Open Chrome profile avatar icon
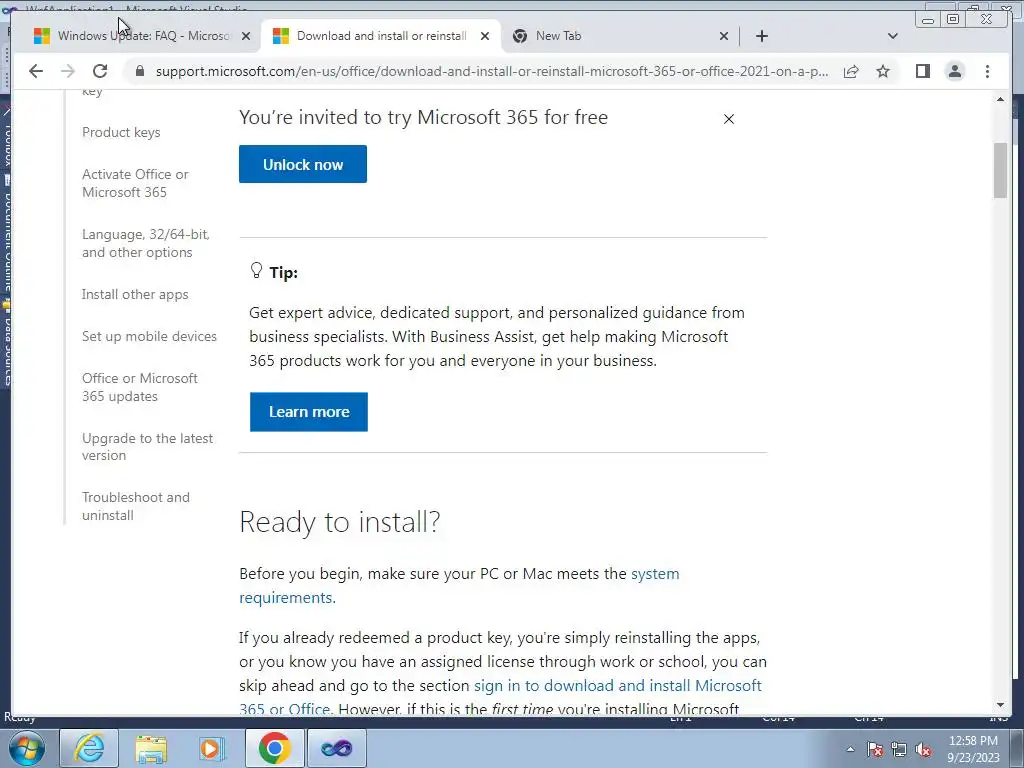Image resolution: width=1024 pixels, height=768 pixels. coord(955,71)
